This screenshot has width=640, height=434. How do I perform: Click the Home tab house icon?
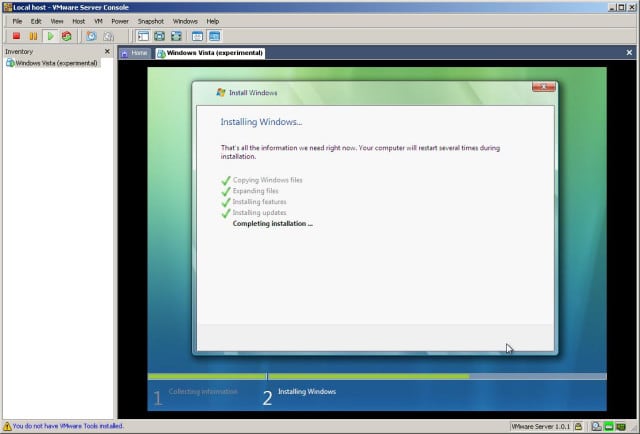pos(124,53)
